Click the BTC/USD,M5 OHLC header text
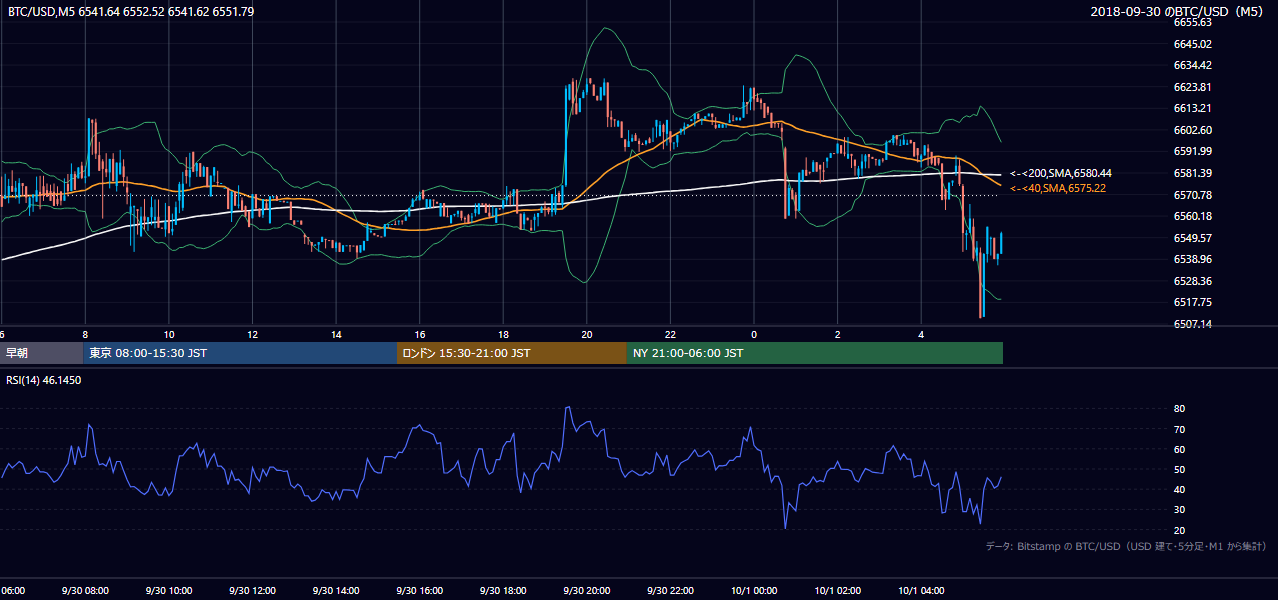 (x=131, y=11)
